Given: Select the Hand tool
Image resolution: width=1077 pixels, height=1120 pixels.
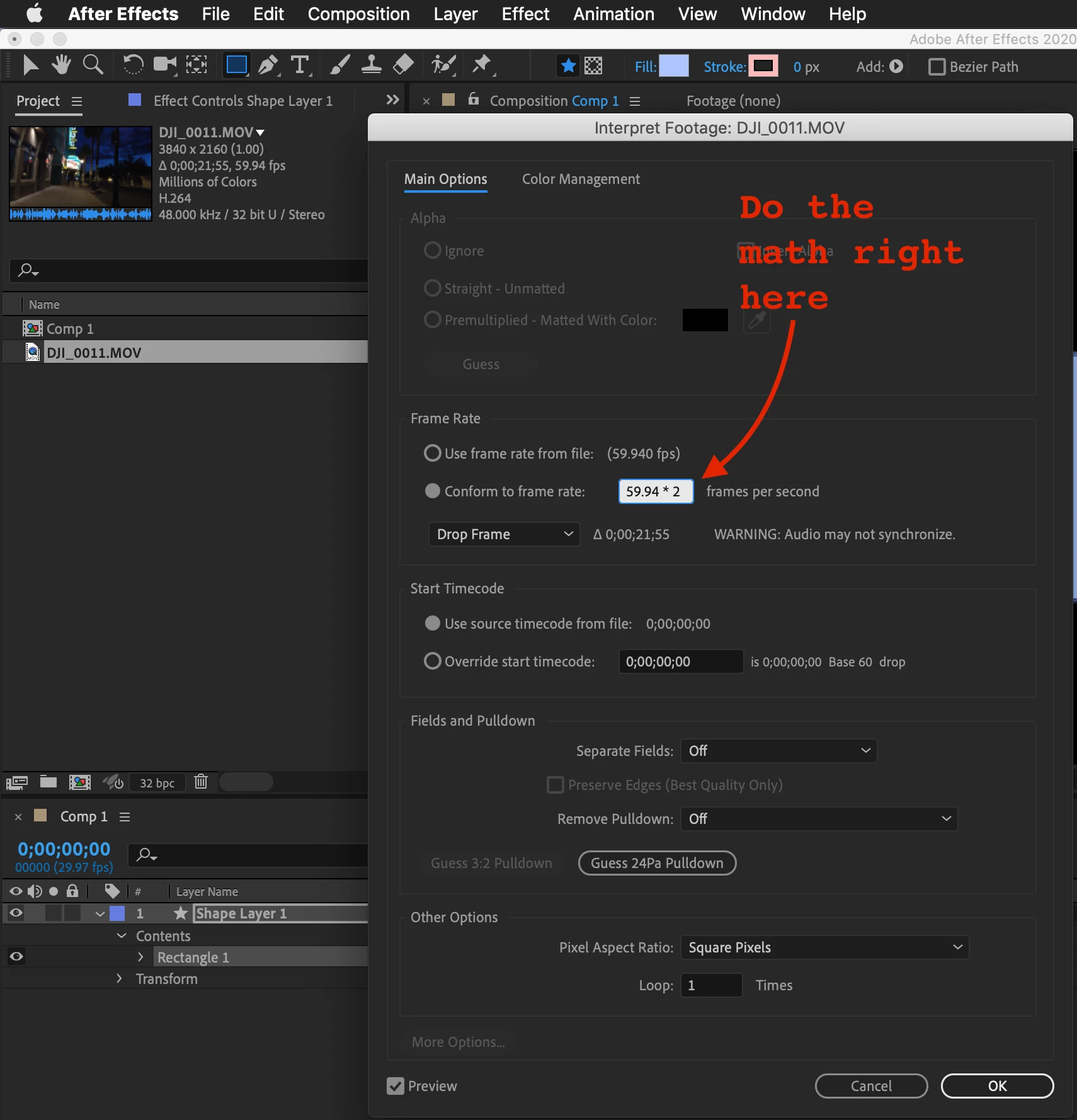Looking at the screenshot, I should [x=61, y=65].
